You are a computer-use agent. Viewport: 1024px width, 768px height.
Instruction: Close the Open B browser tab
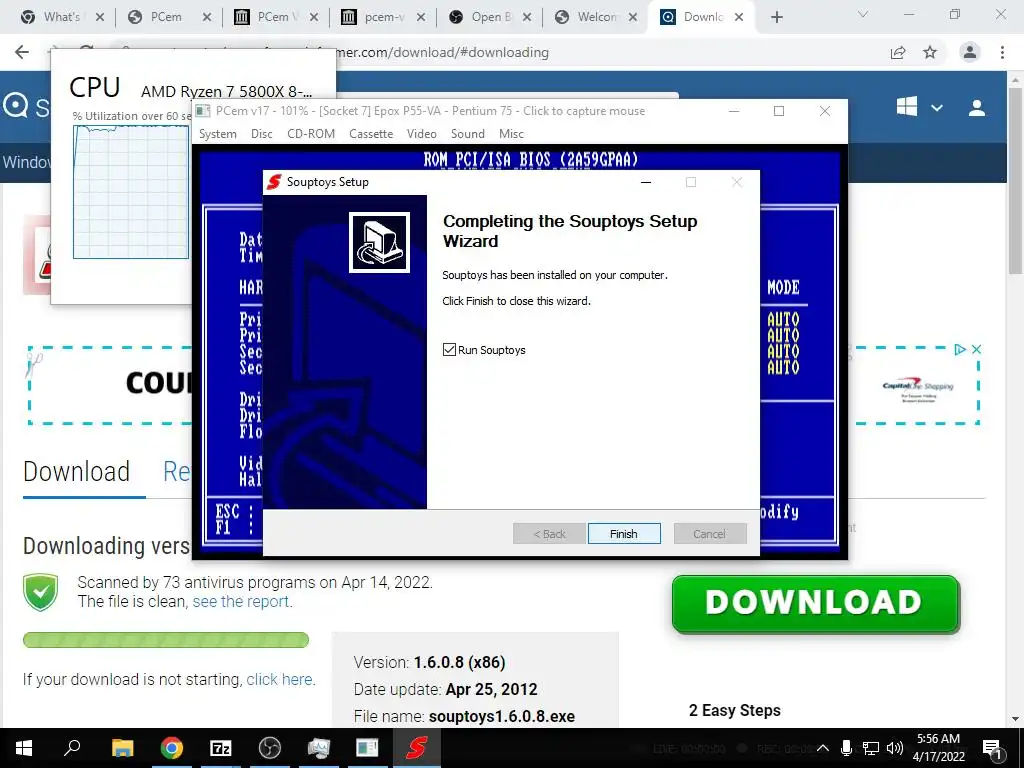pos(527,18)
